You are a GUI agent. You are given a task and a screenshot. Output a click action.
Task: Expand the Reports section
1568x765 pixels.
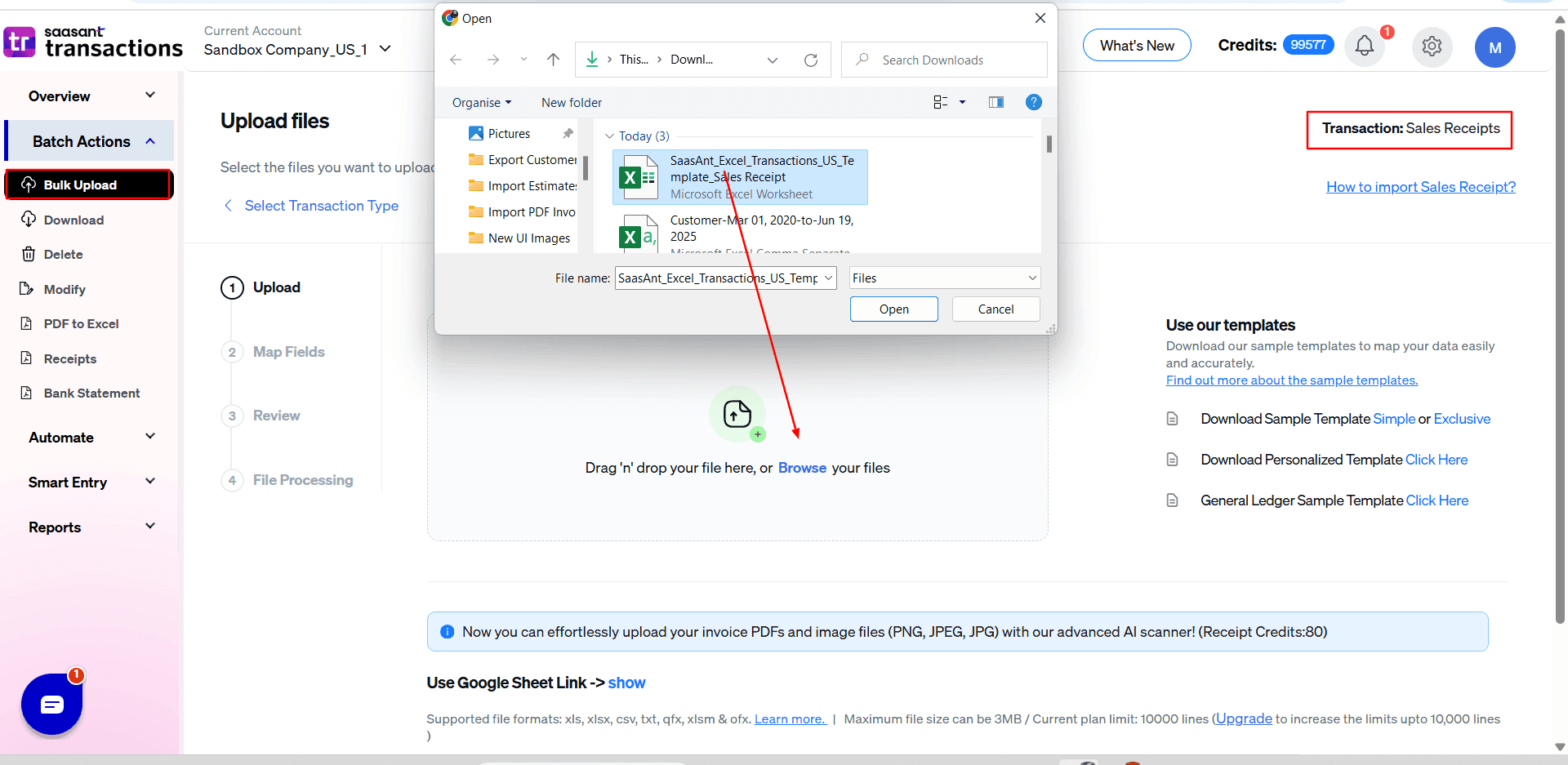(x=150, y=526)
